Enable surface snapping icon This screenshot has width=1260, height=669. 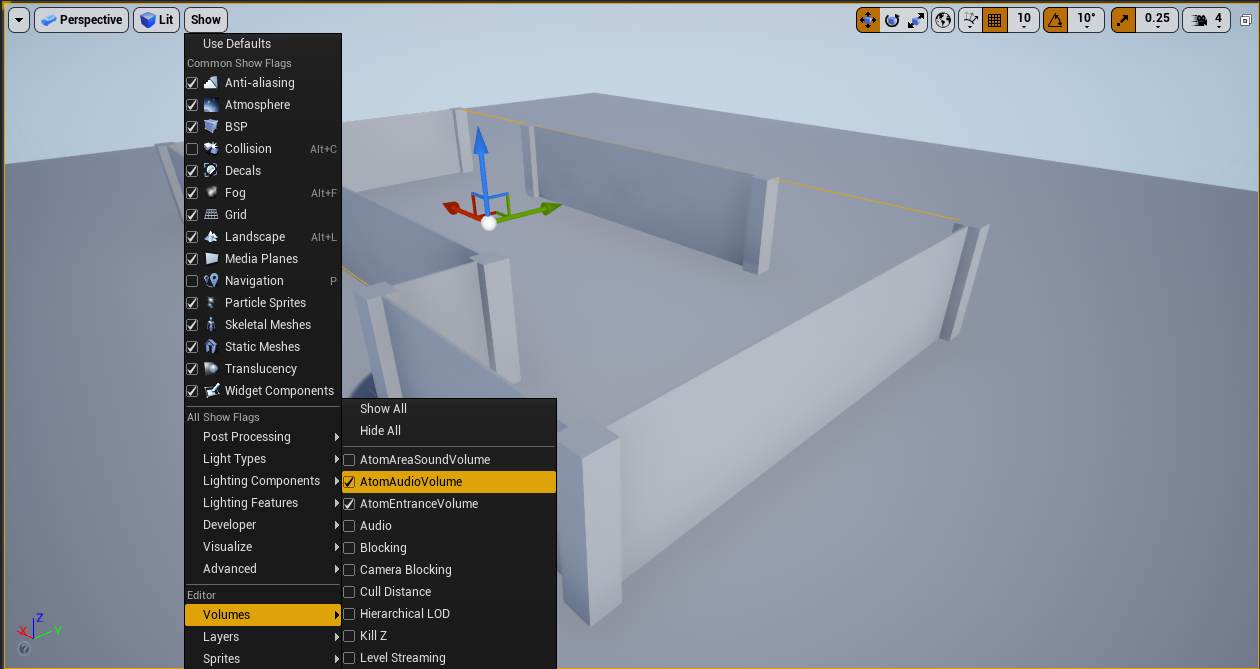pos(969,19)
